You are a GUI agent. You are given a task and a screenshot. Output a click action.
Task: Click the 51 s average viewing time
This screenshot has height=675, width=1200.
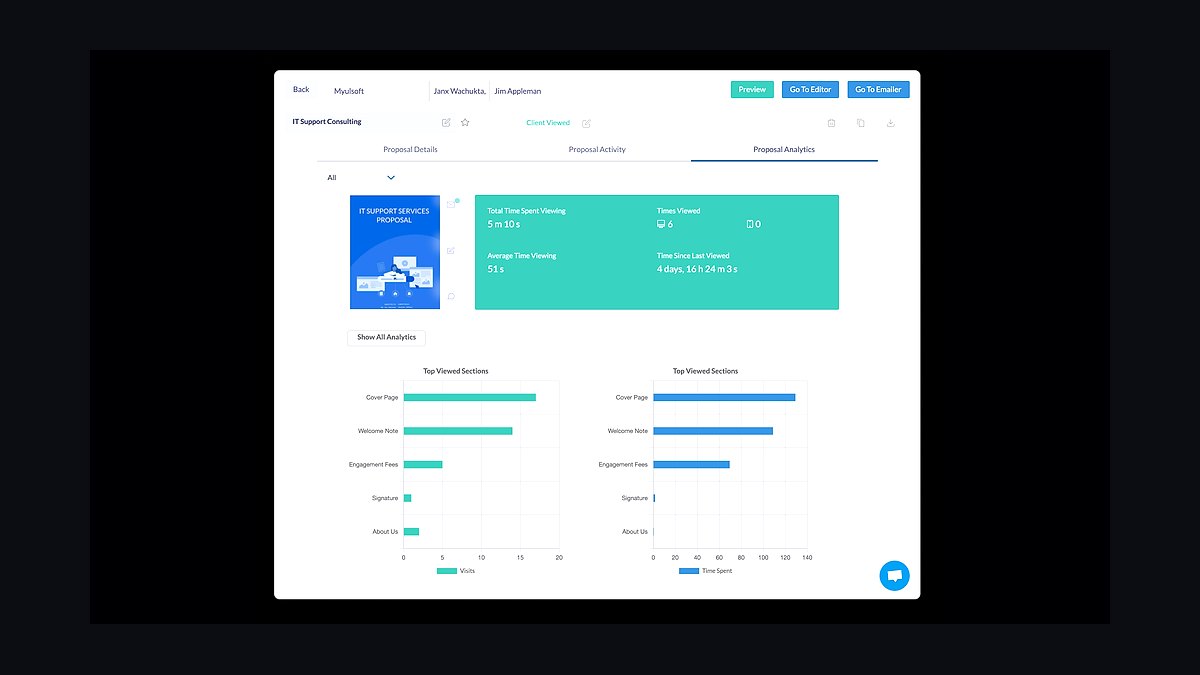pos(495,269)
